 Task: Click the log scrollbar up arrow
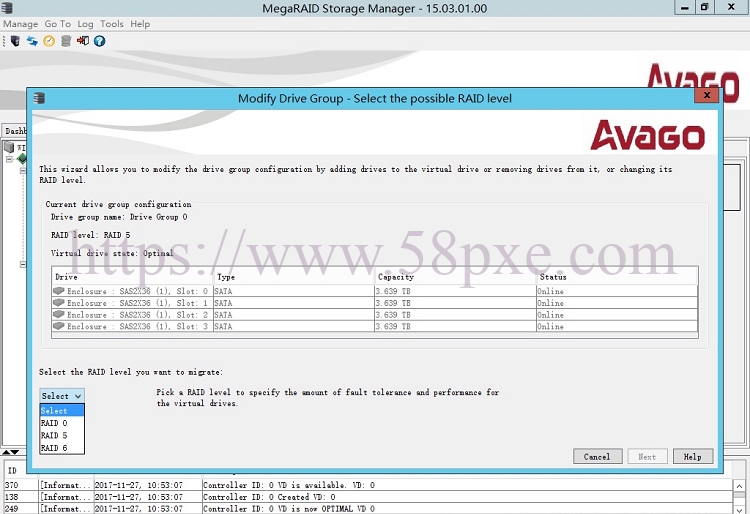point(739,486)
